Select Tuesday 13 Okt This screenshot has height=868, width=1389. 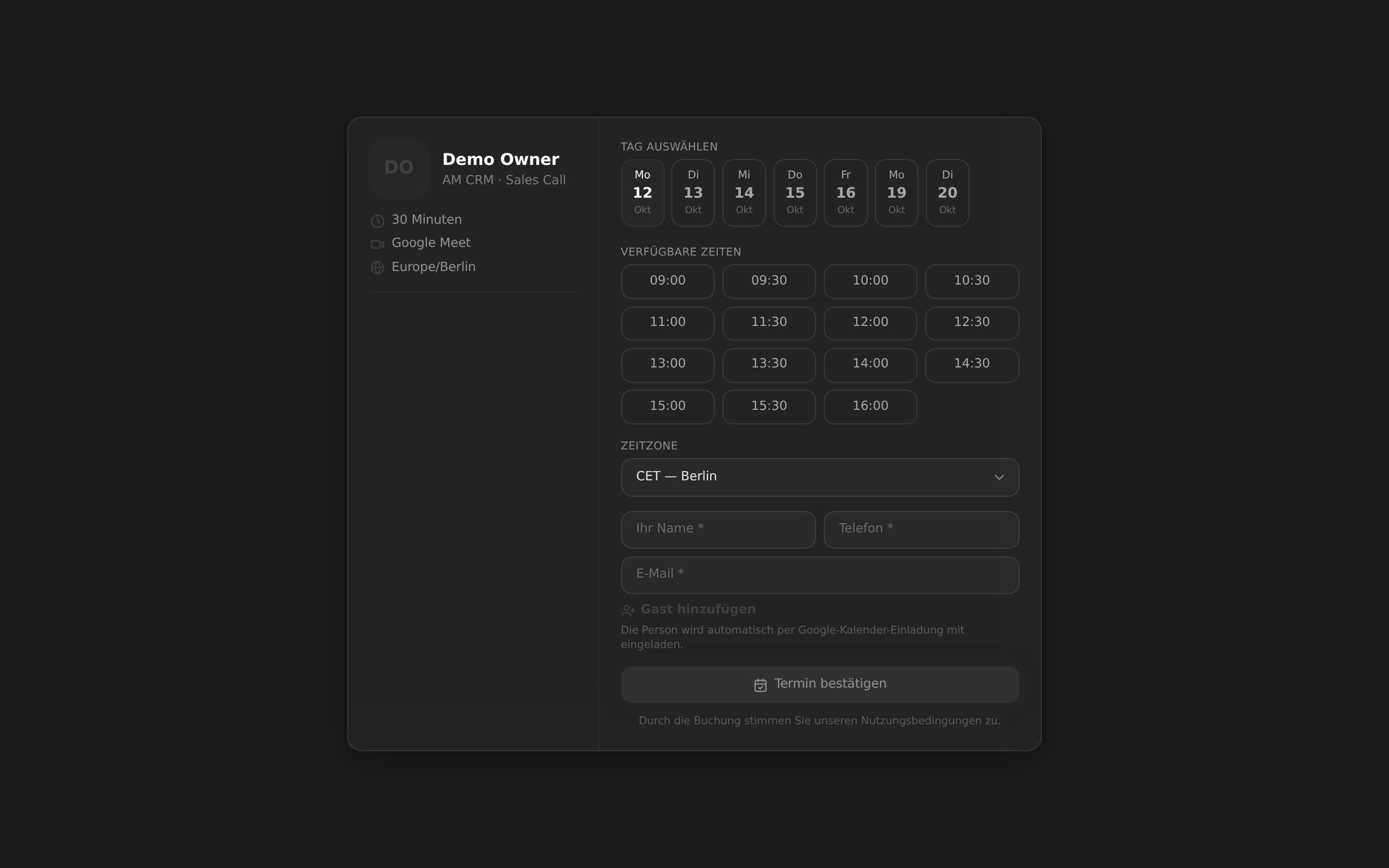click(693, 193)
